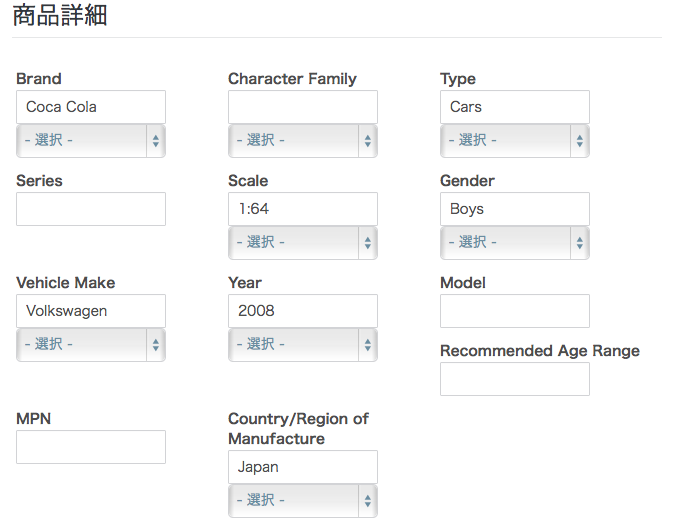Select the empty Series text field

pyautogui.click(x=91, y=209)
